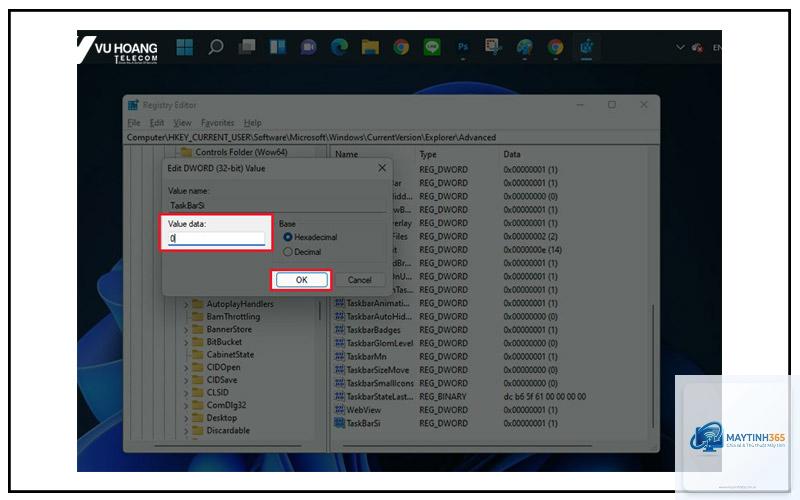Click the dc b6 5f 61 binary data
The image size is (800, 500).
pyautogui.click(x=544, y=396)
